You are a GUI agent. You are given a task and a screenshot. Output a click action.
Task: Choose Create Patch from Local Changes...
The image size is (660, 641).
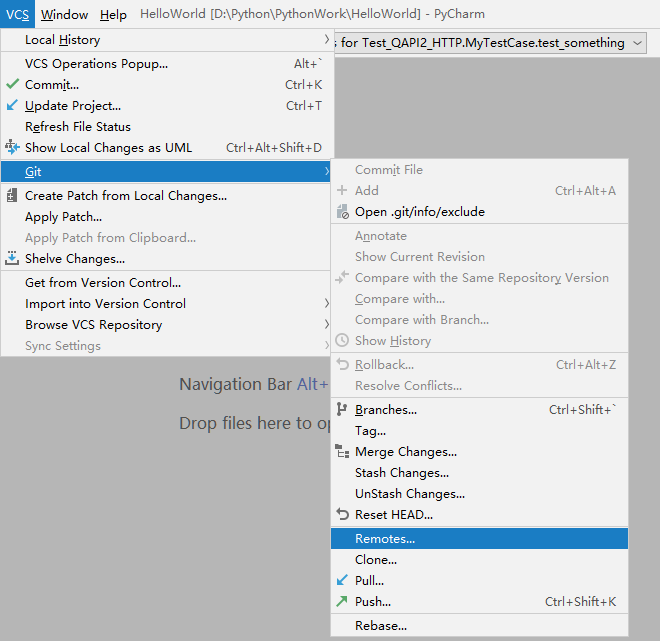tap(166, 196)
